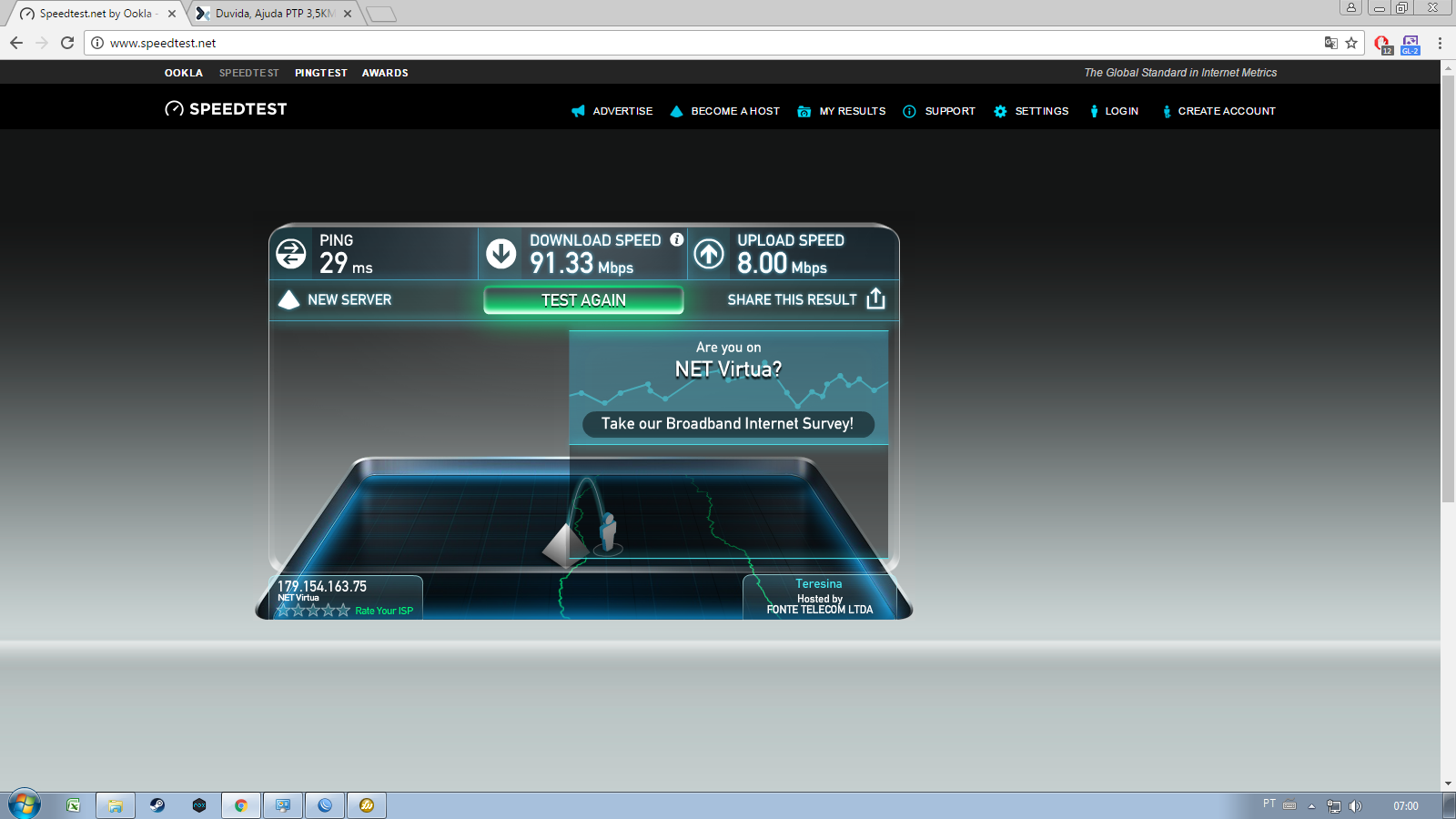Close the Duvida, Ajuda PTP tab
1456x819 pixels.
(348, 14)
